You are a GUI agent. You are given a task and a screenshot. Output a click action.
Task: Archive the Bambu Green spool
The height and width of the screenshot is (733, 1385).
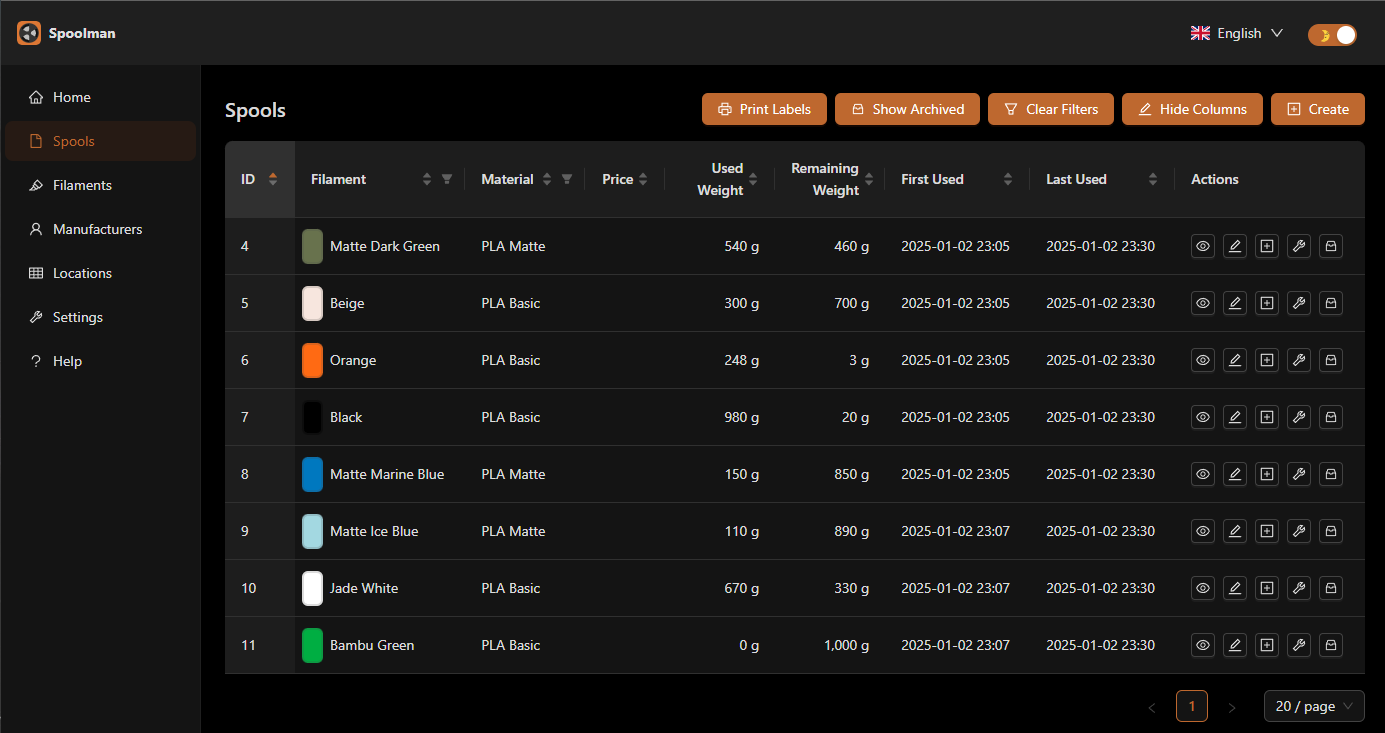coord(1330,645)
